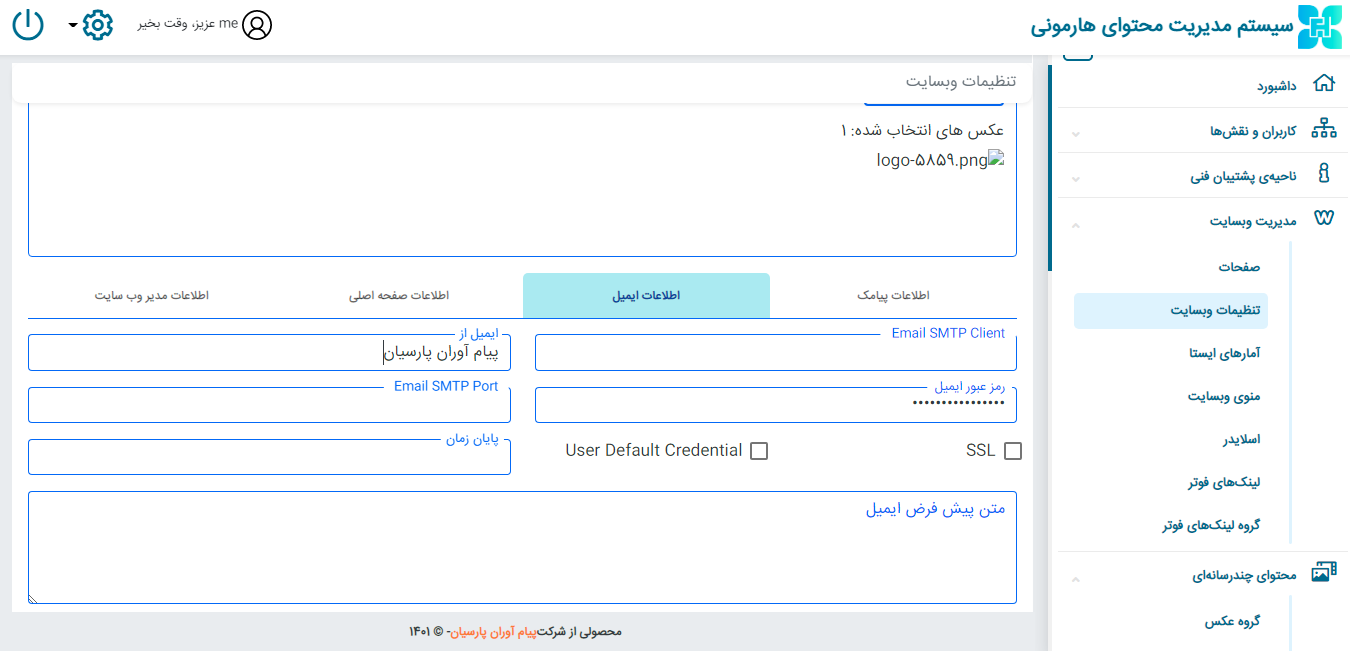1350x651 pixels.
Task: Expand the کاربران و نقش‌ها menu chevron
Action: (1075, 133)
